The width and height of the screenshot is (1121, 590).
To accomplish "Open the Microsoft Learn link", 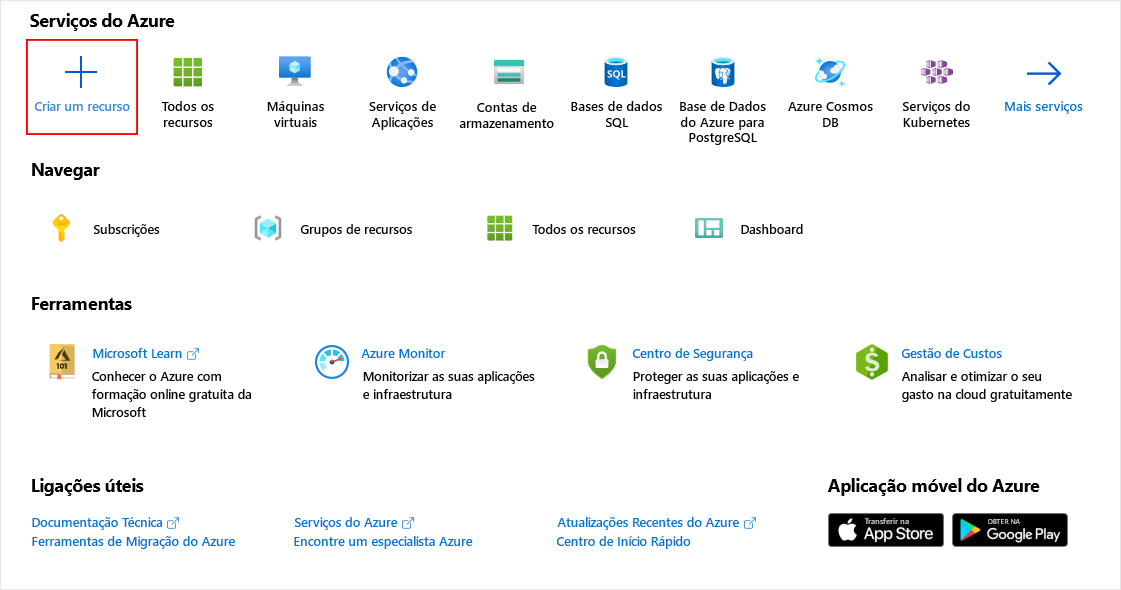I will 137,353.
